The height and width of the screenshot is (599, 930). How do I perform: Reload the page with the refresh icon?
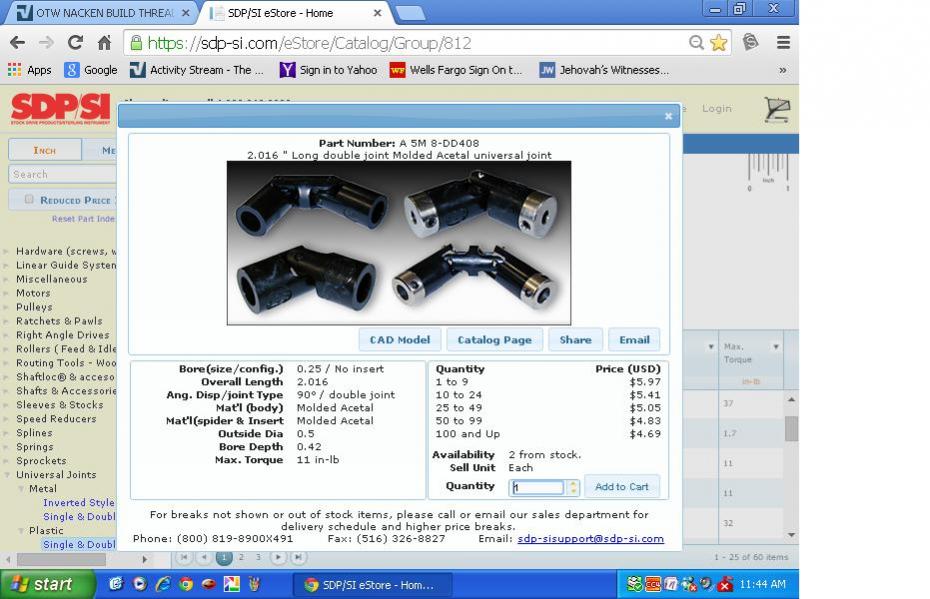pyautogui.click(x=75, y=43)
